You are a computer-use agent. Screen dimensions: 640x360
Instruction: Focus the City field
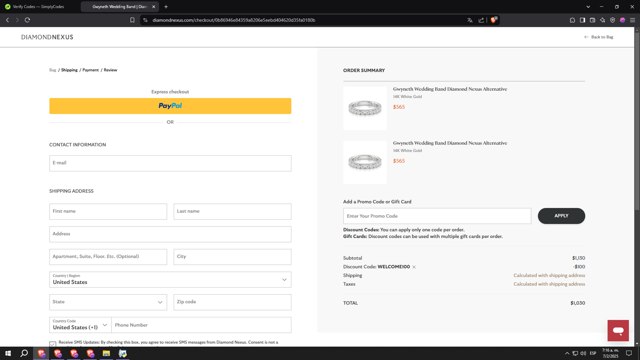coord(232,257)
